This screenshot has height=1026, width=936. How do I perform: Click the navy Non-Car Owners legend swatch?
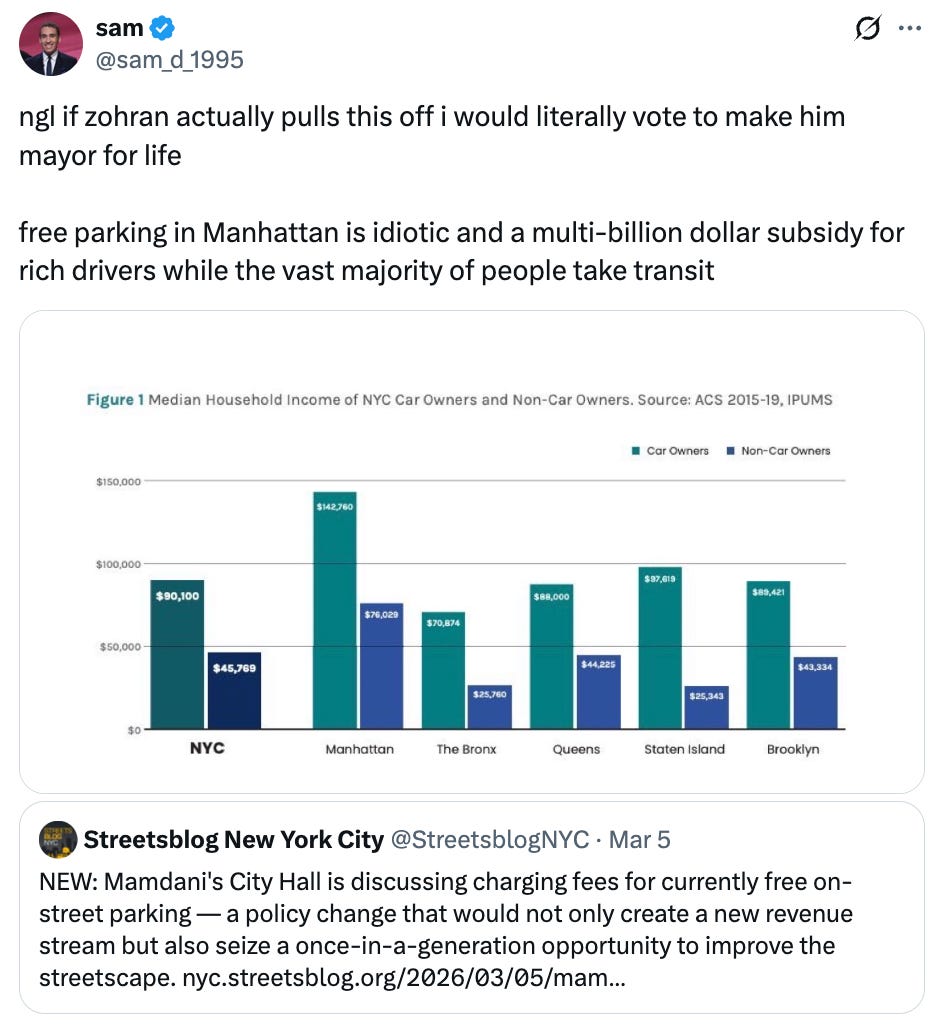tap(730, 451)
